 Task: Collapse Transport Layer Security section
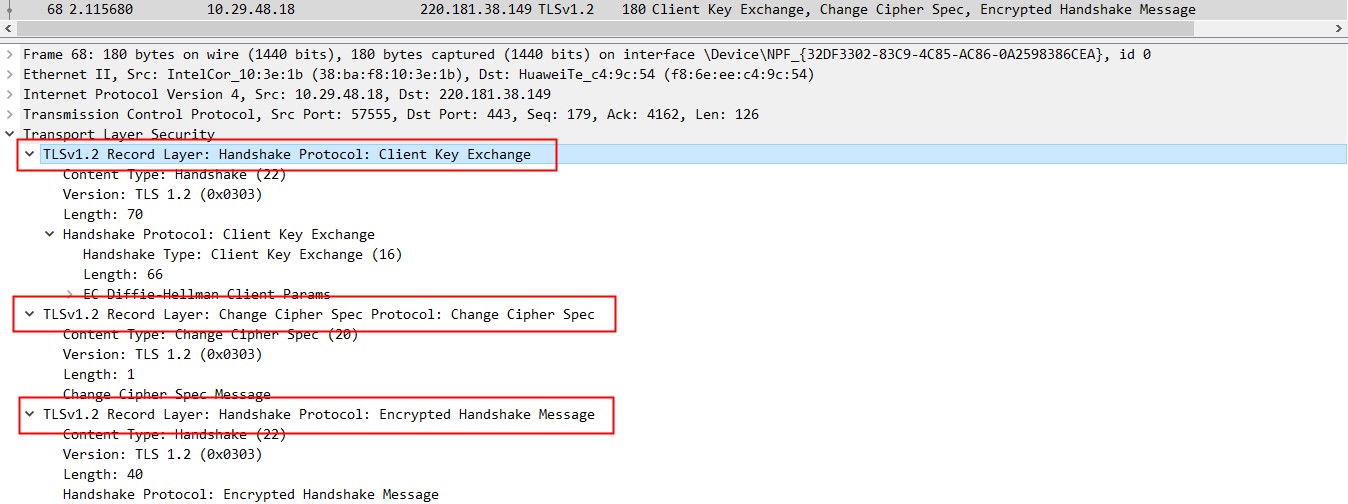click(10, 134)
